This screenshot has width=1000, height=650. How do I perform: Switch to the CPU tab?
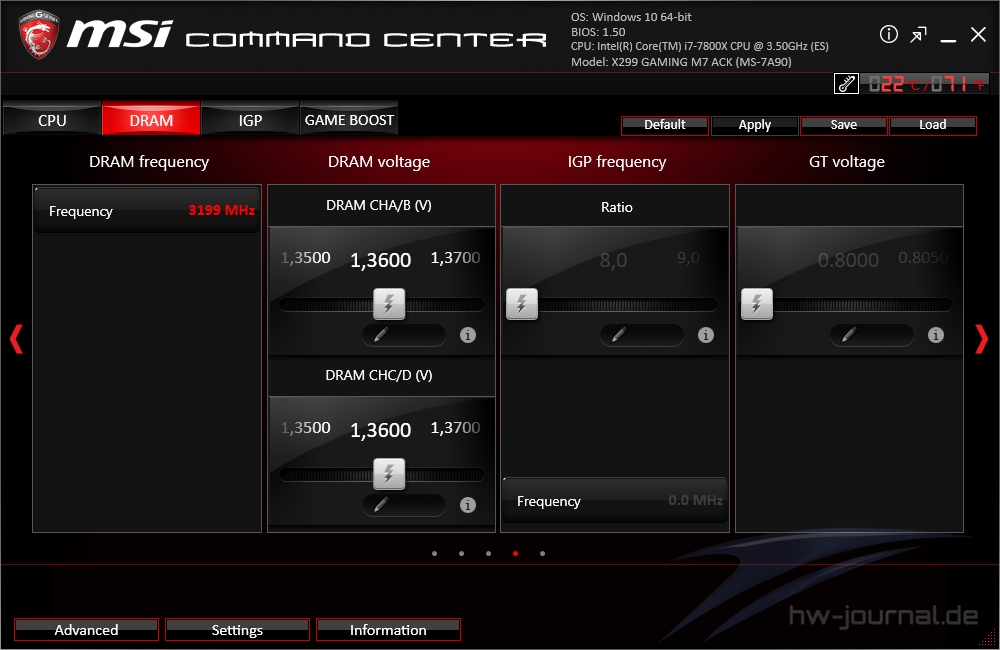pos(52,120)
